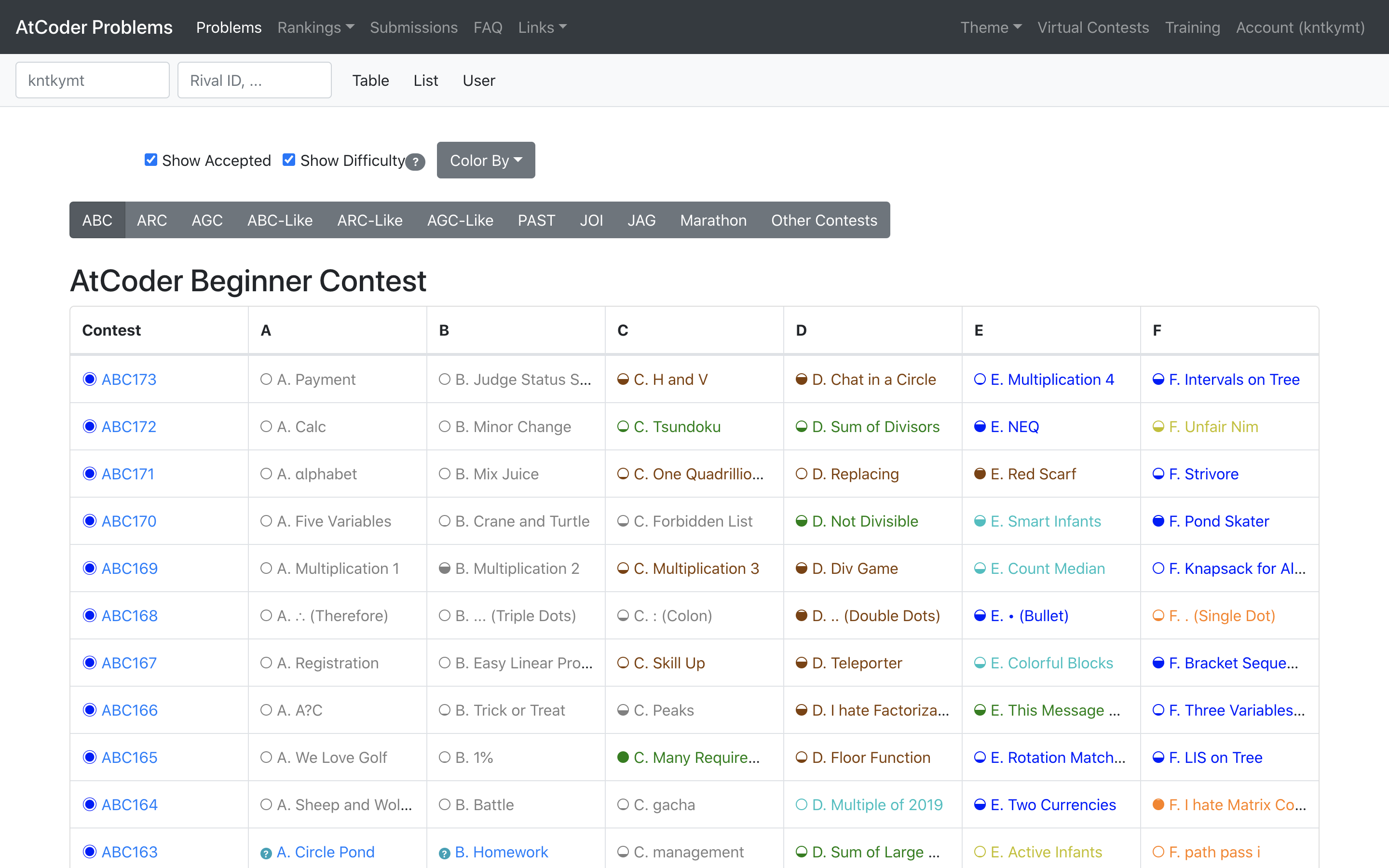Click difficulty circle beside B. Multiplication 2

(444, 569)
